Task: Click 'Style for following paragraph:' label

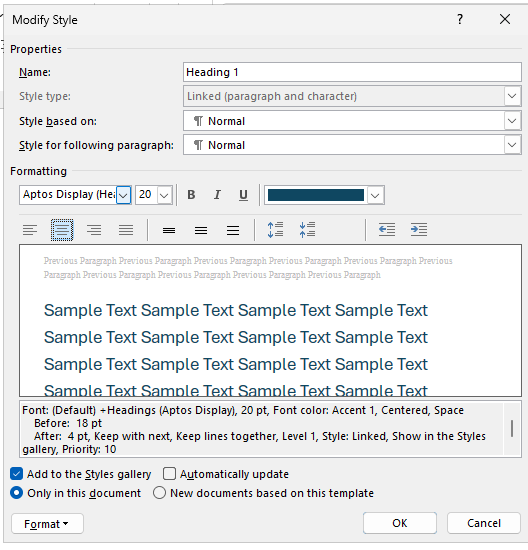Action: click(x=96, y=145)
